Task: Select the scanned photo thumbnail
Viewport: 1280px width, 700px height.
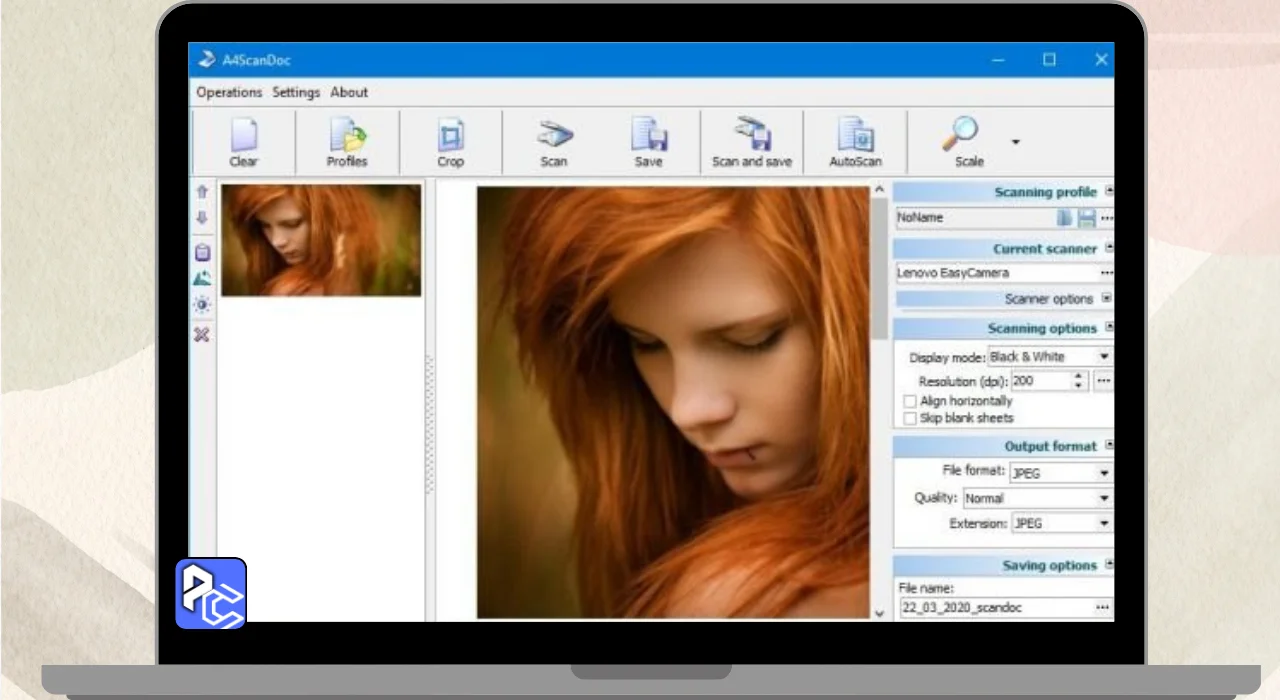Action: click(x=321, y=240)
